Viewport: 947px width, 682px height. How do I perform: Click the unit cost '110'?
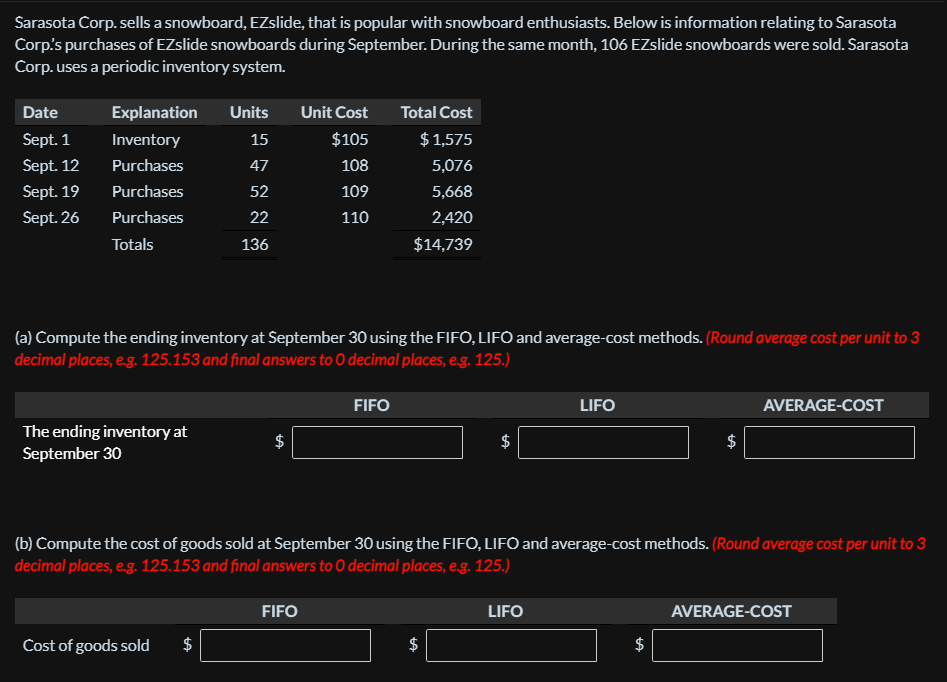click(355, 217)
